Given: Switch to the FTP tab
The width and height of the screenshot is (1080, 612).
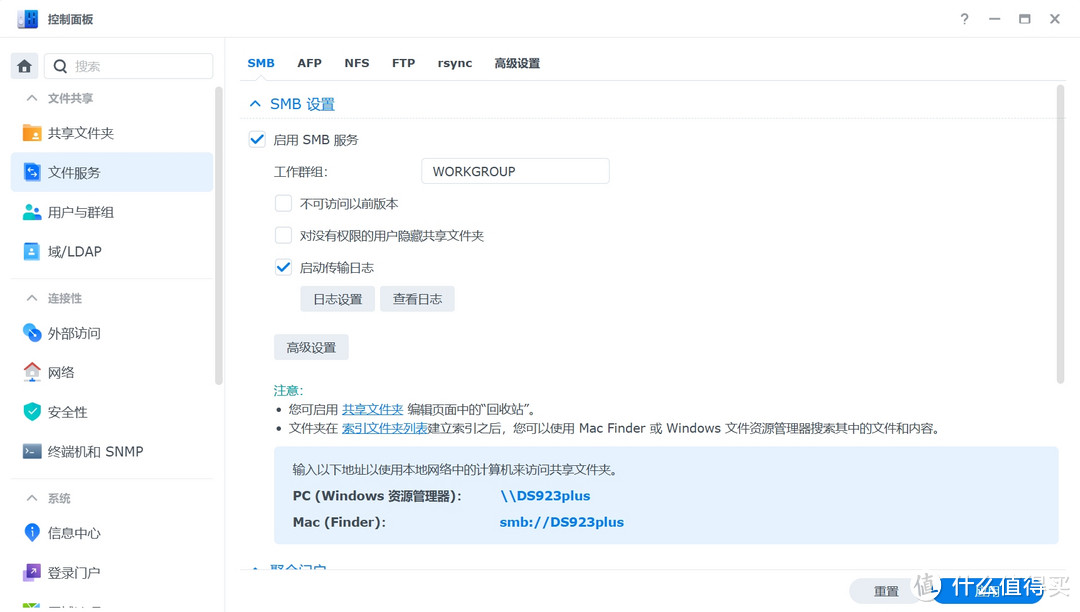Looking at the screenshot, I should (403, 62).
